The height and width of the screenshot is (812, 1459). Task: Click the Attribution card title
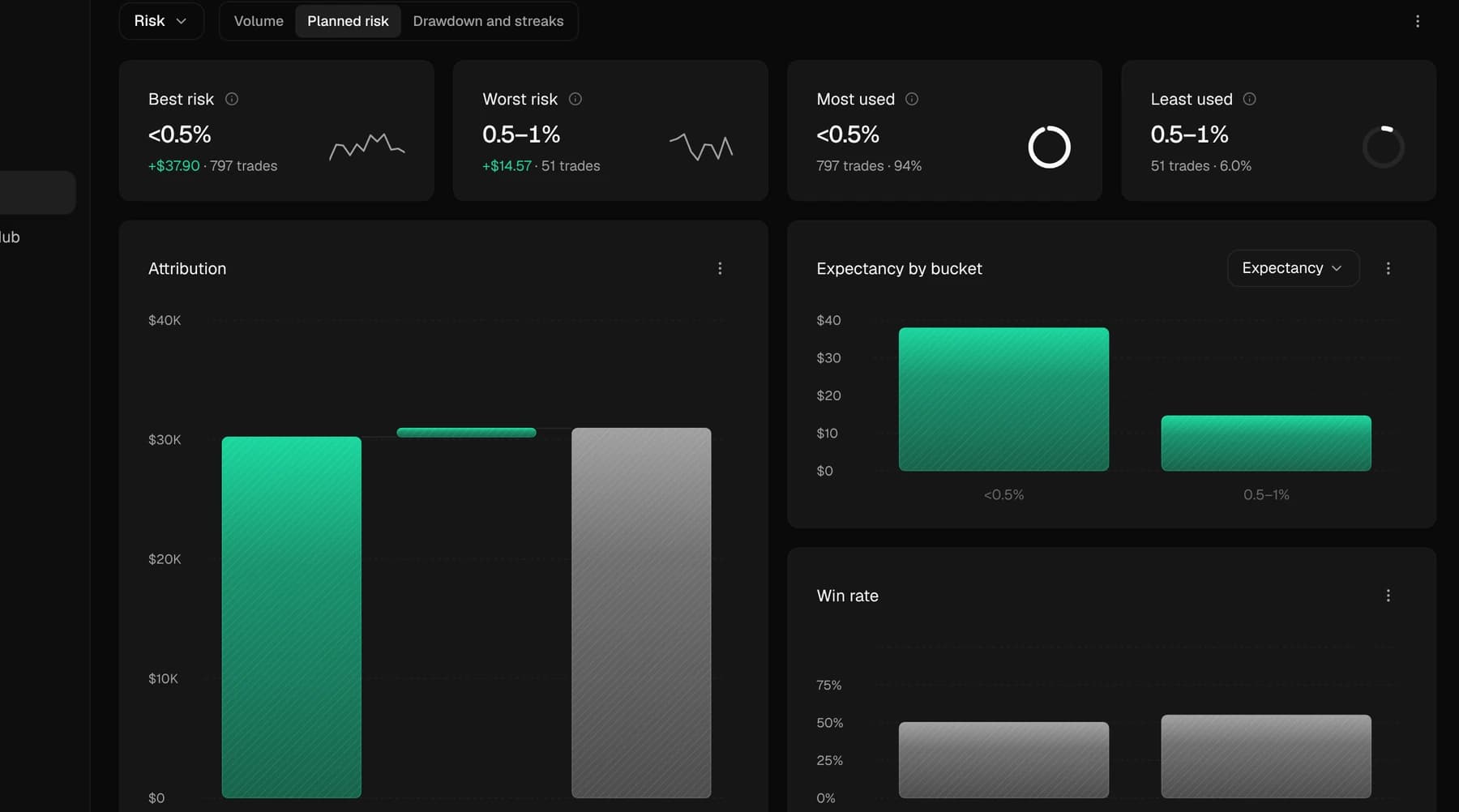(187, 268)
